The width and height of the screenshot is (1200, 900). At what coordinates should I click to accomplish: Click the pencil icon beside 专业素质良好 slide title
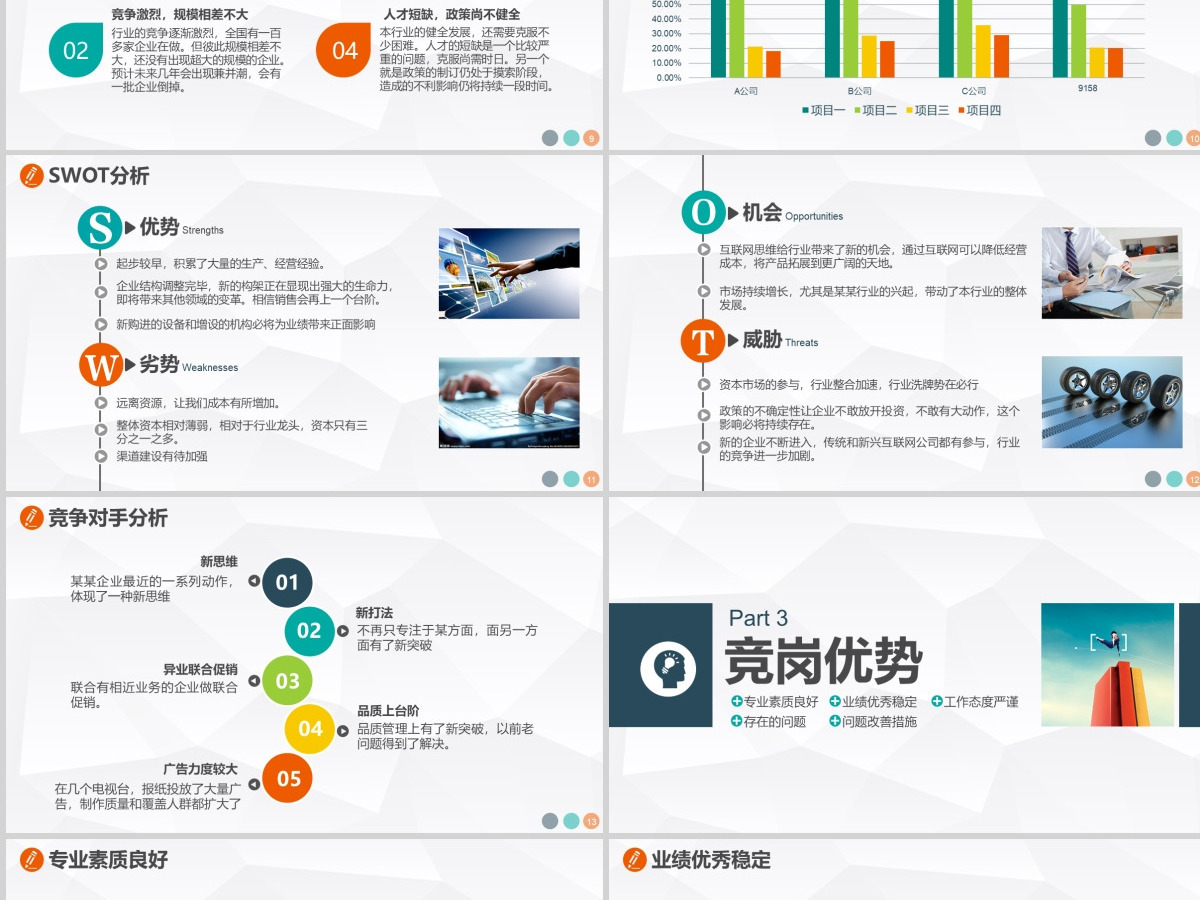pyautogui.click(x=32, y=859)
